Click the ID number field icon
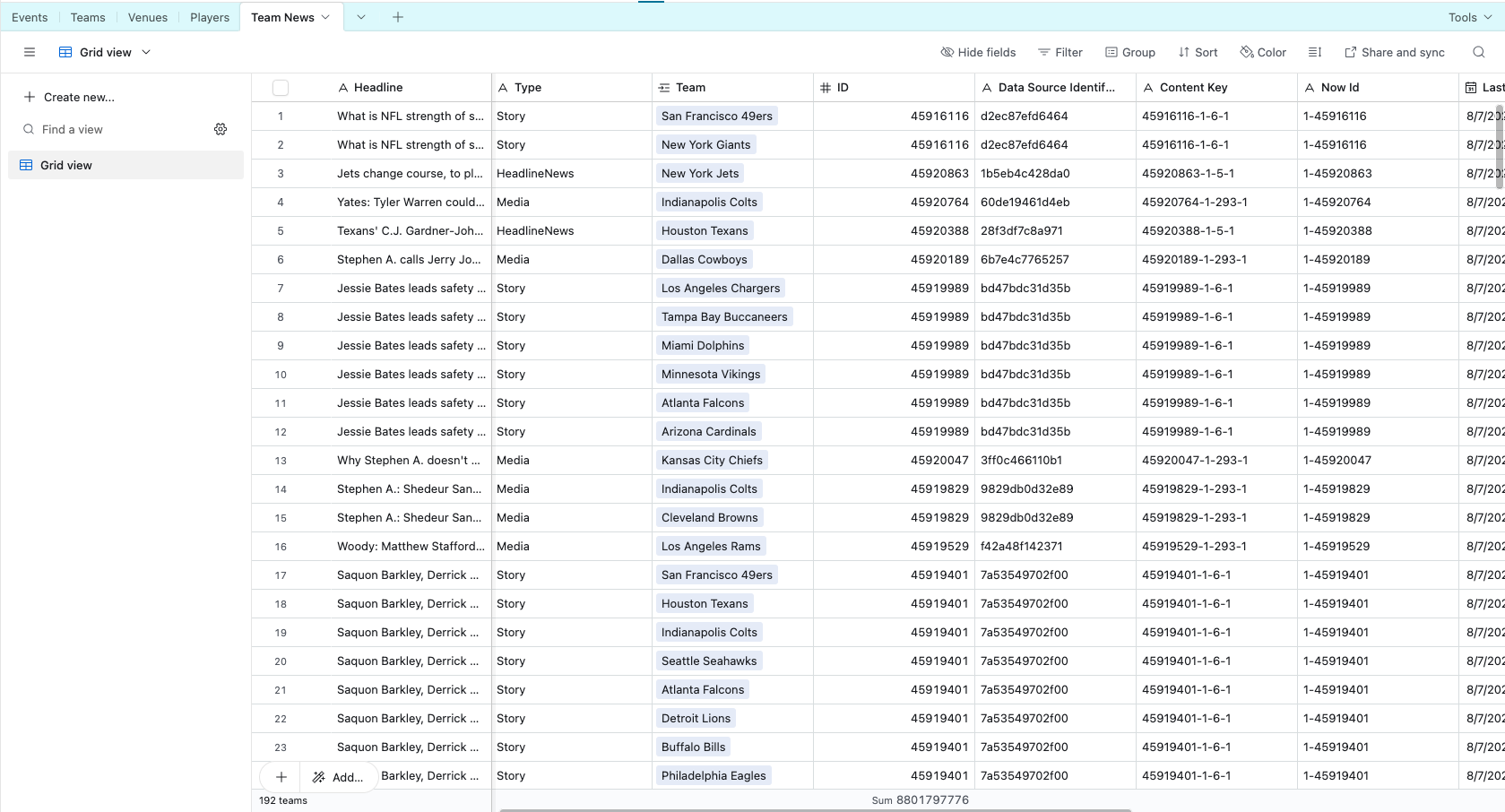 point(826,87)
